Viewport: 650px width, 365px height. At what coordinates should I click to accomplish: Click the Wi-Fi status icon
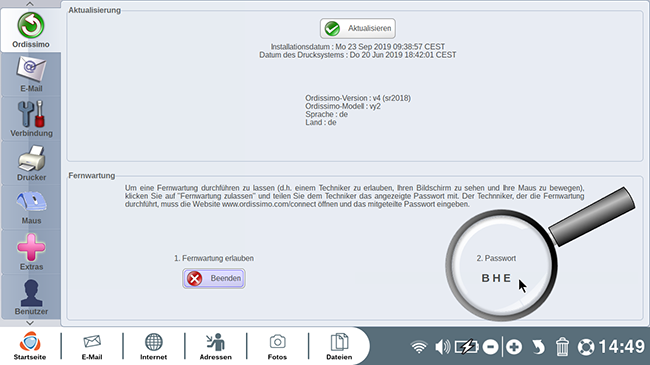[x=419, y=347]
